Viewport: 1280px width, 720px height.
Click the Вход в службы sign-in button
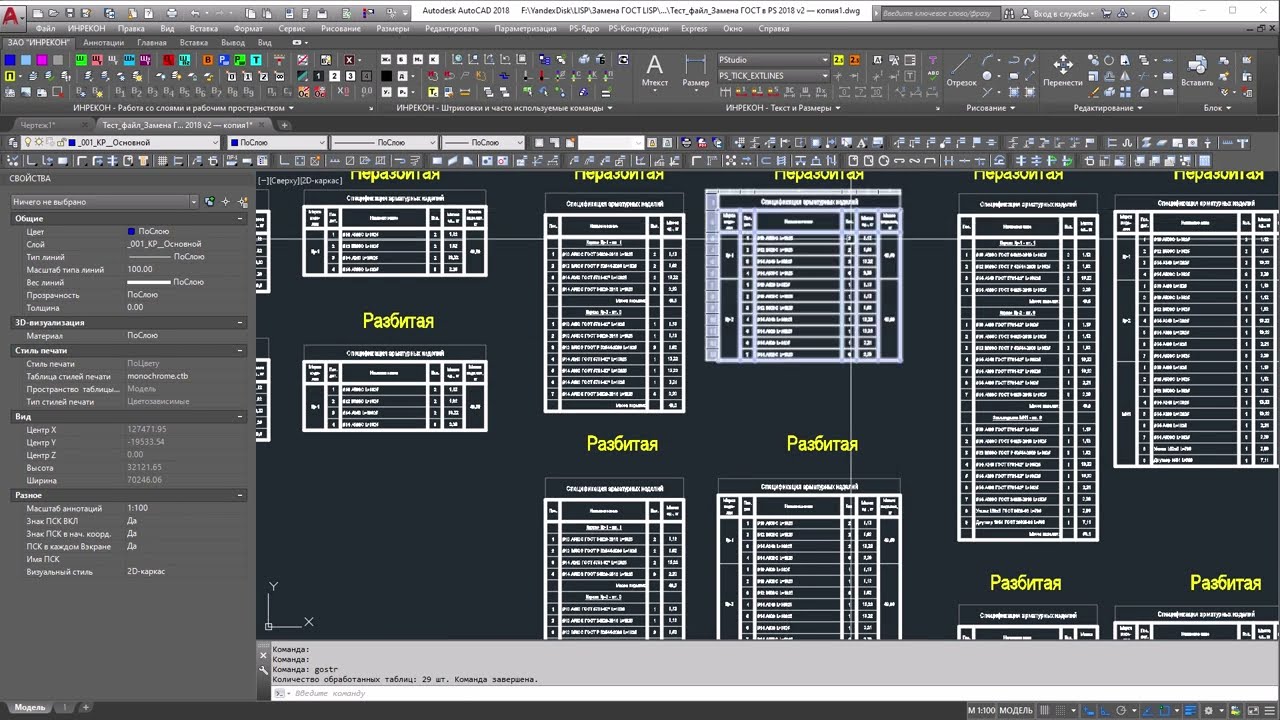coord(1057,13)
